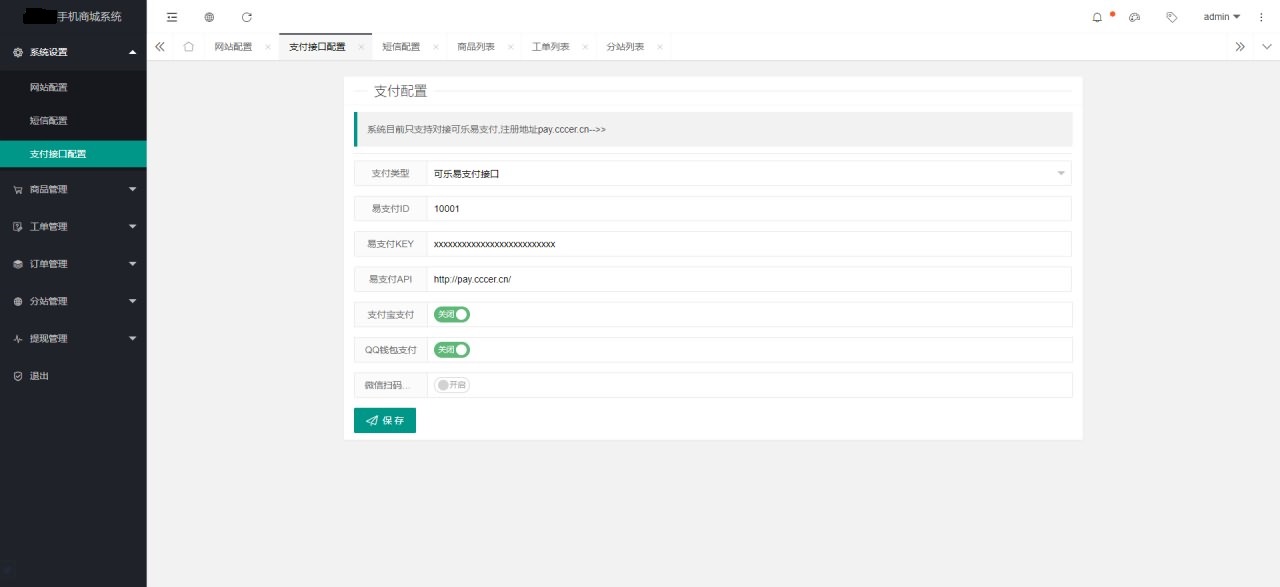Click the shield icon beside 退出
1280x587 pixels.
click(18, 376)
